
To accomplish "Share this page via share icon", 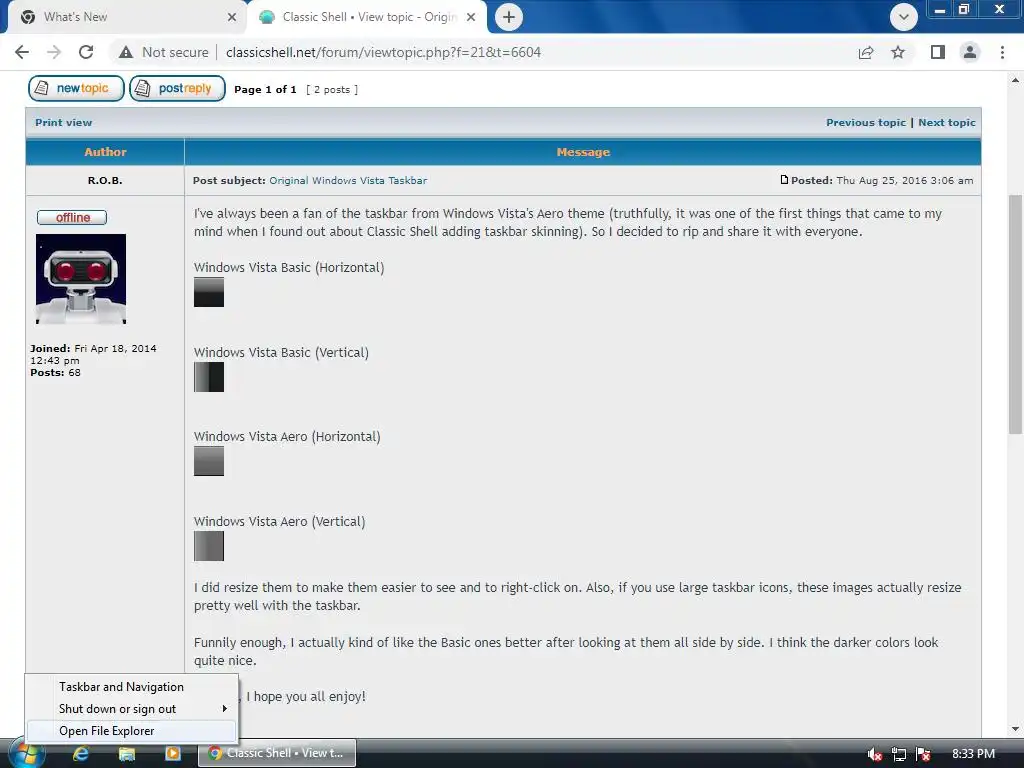I will point(866,52).
